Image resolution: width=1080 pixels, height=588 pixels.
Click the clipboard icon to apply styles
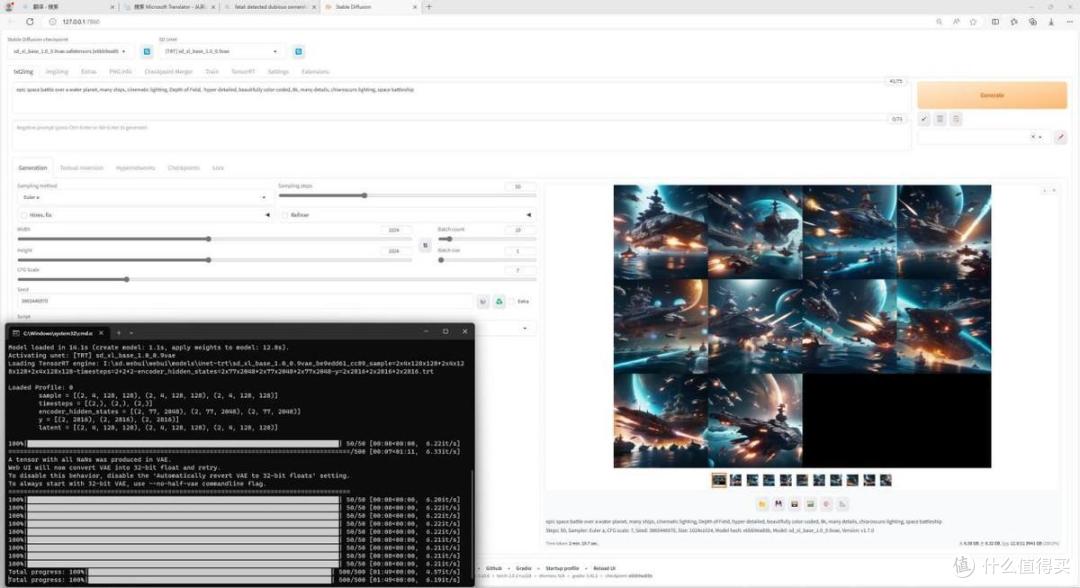point(956,119)
